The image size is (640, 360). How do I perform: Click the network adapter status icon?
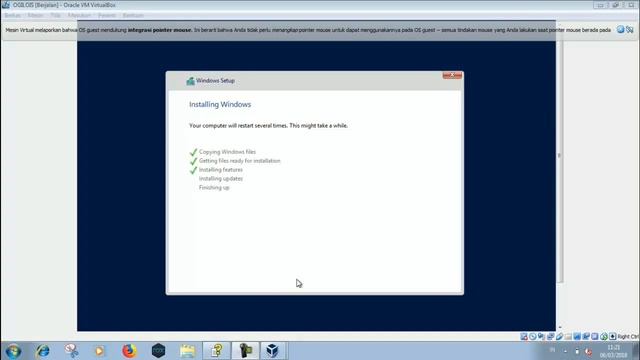tap(550, 336)
